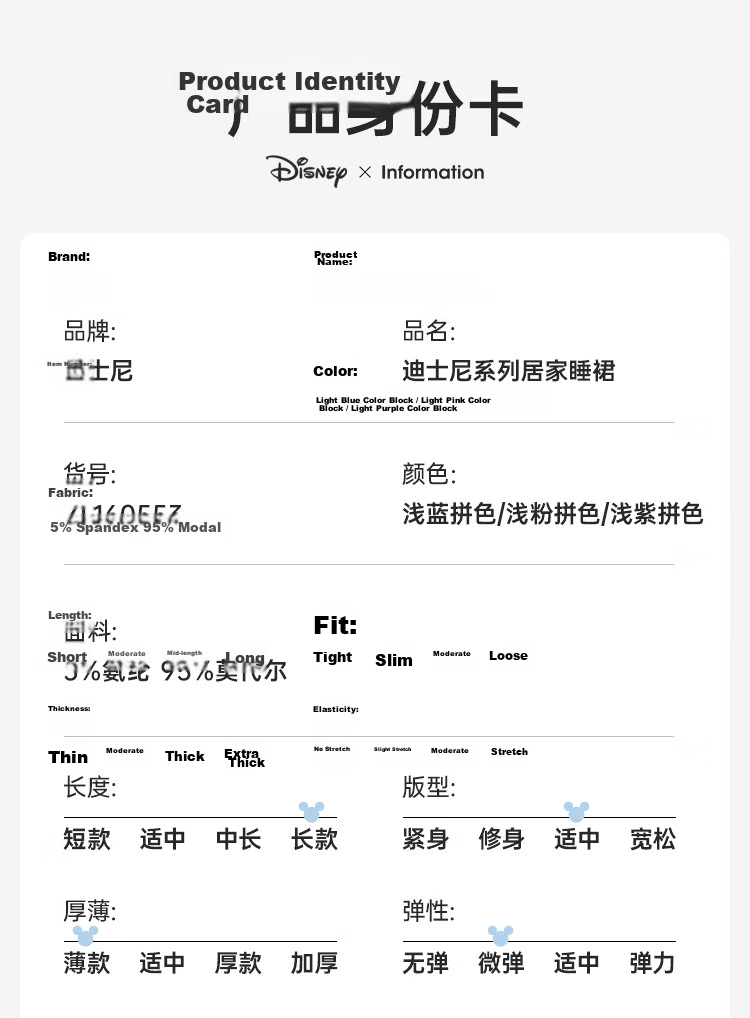Screen dimensions: 750x1018
Task: Click the 'Tight' fit option
Action: [332, 657]
